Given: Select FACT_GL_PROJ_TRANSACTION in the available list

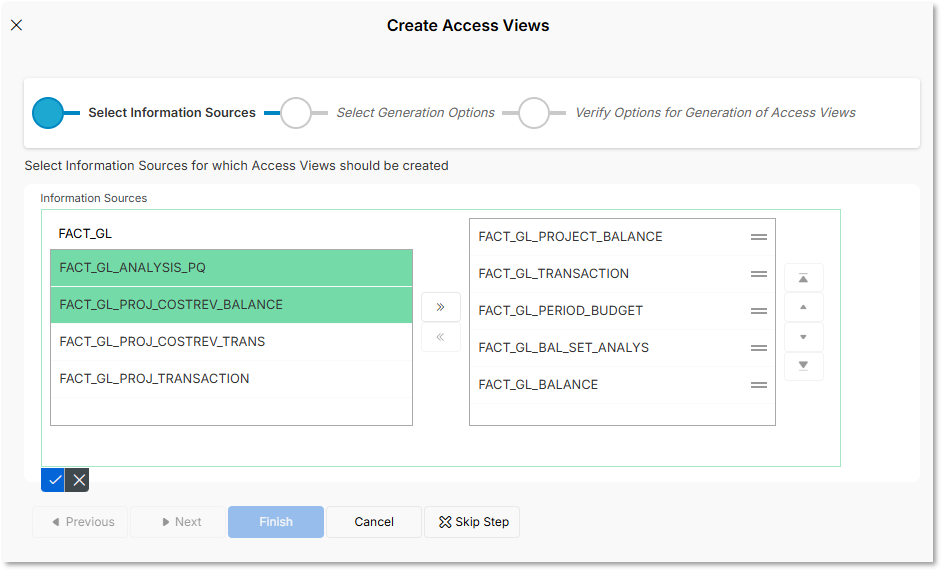Looking at the screenshot, I should (231, 379).
